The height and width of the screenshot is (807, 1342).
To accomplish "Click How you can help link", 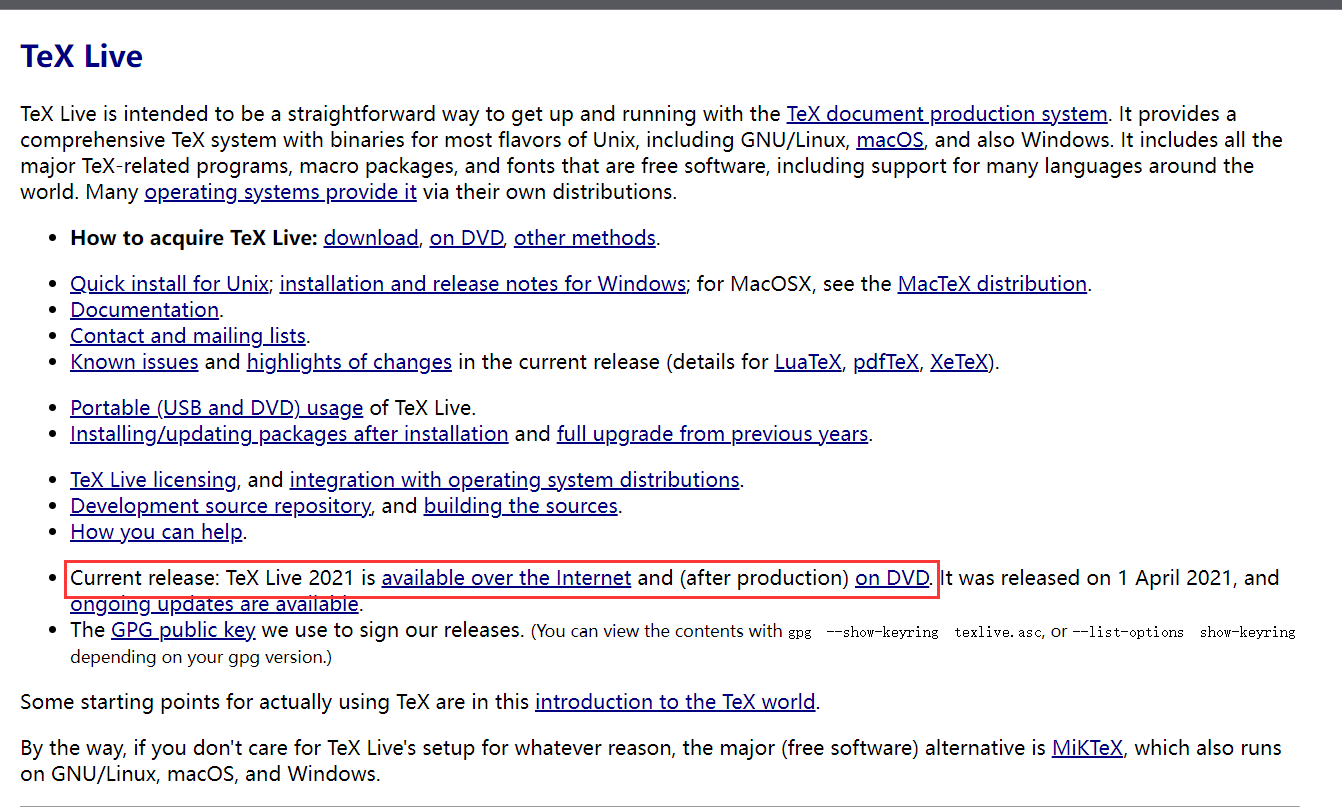I will click(156, 532).
